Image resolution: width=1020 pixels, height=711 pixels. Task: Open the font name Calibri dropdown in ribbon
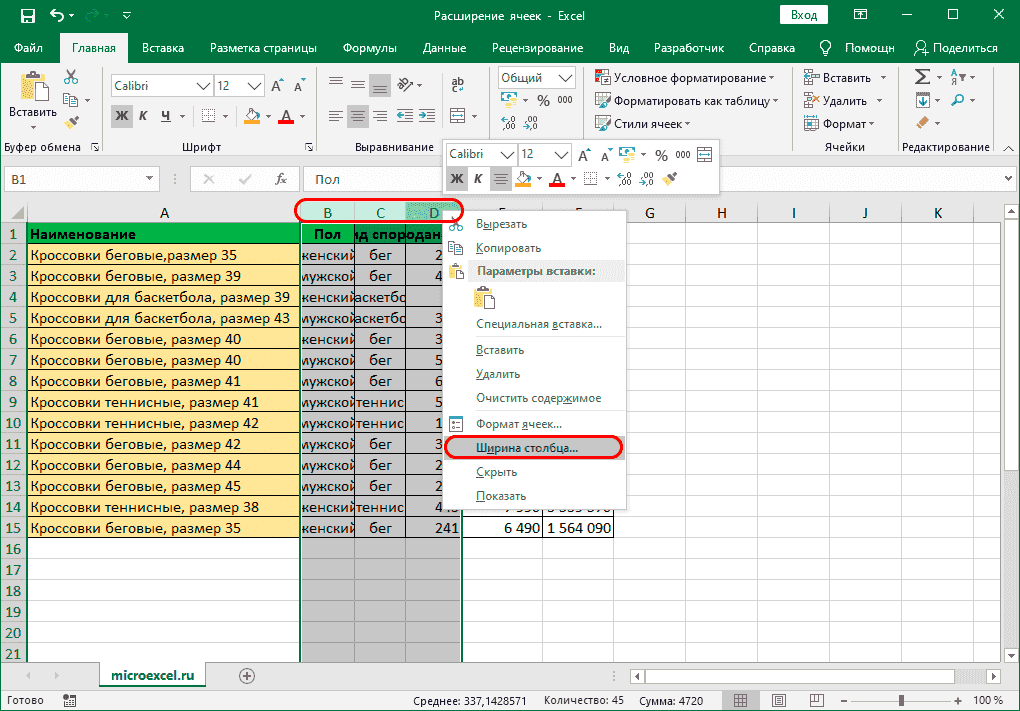click(x=203, y=86)
